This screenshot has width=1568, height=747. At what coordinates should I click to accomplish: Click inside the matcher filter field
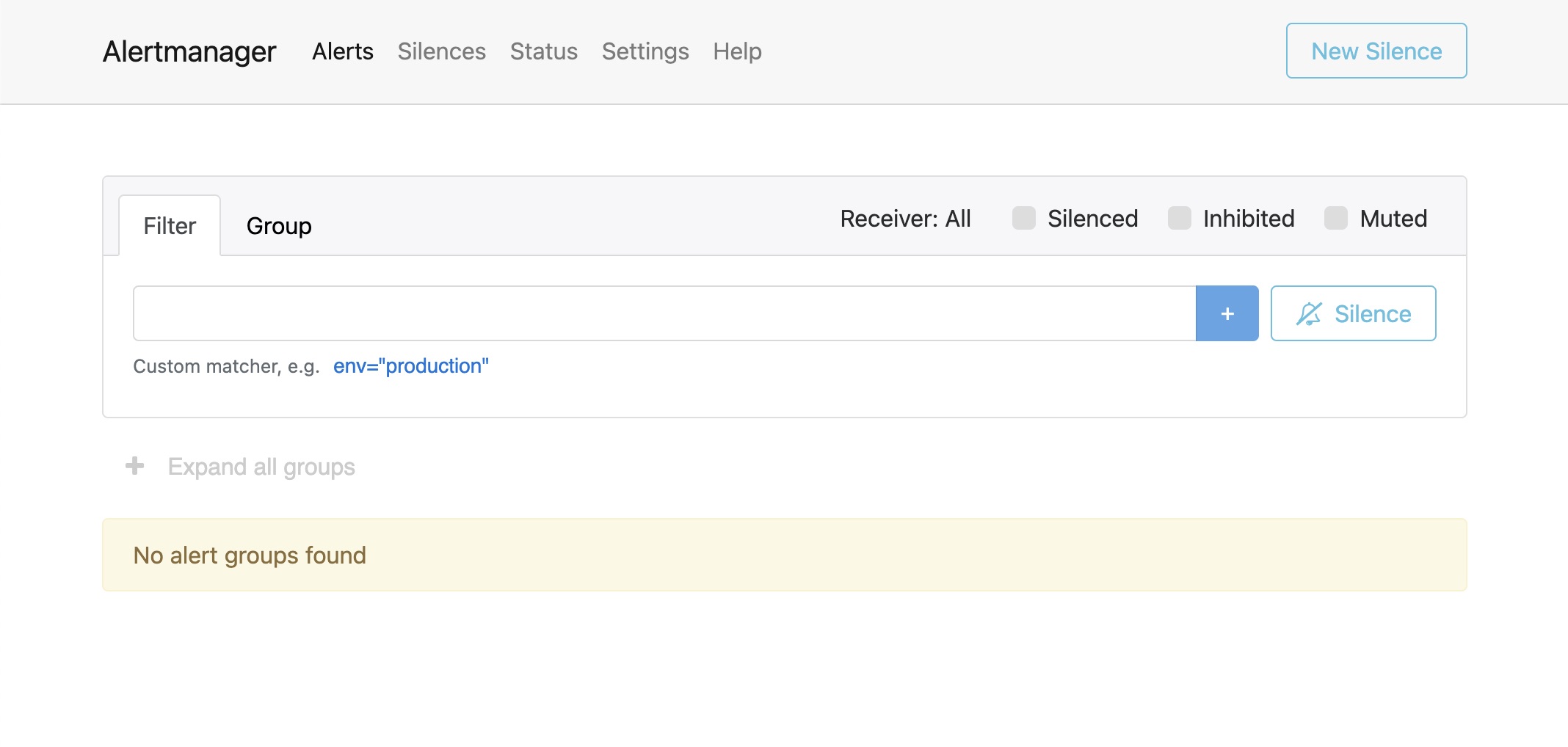(661, 313)
